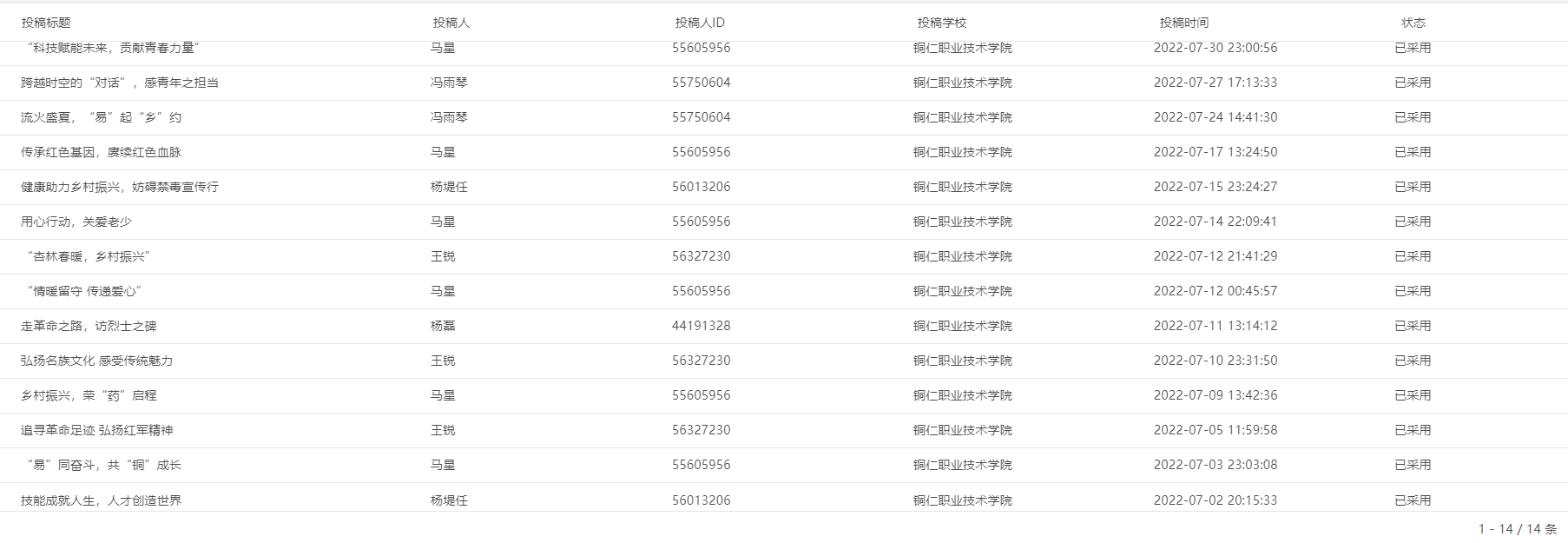Select timestamp 2022-07-11 13:14:12

[x=1216, y=326]
